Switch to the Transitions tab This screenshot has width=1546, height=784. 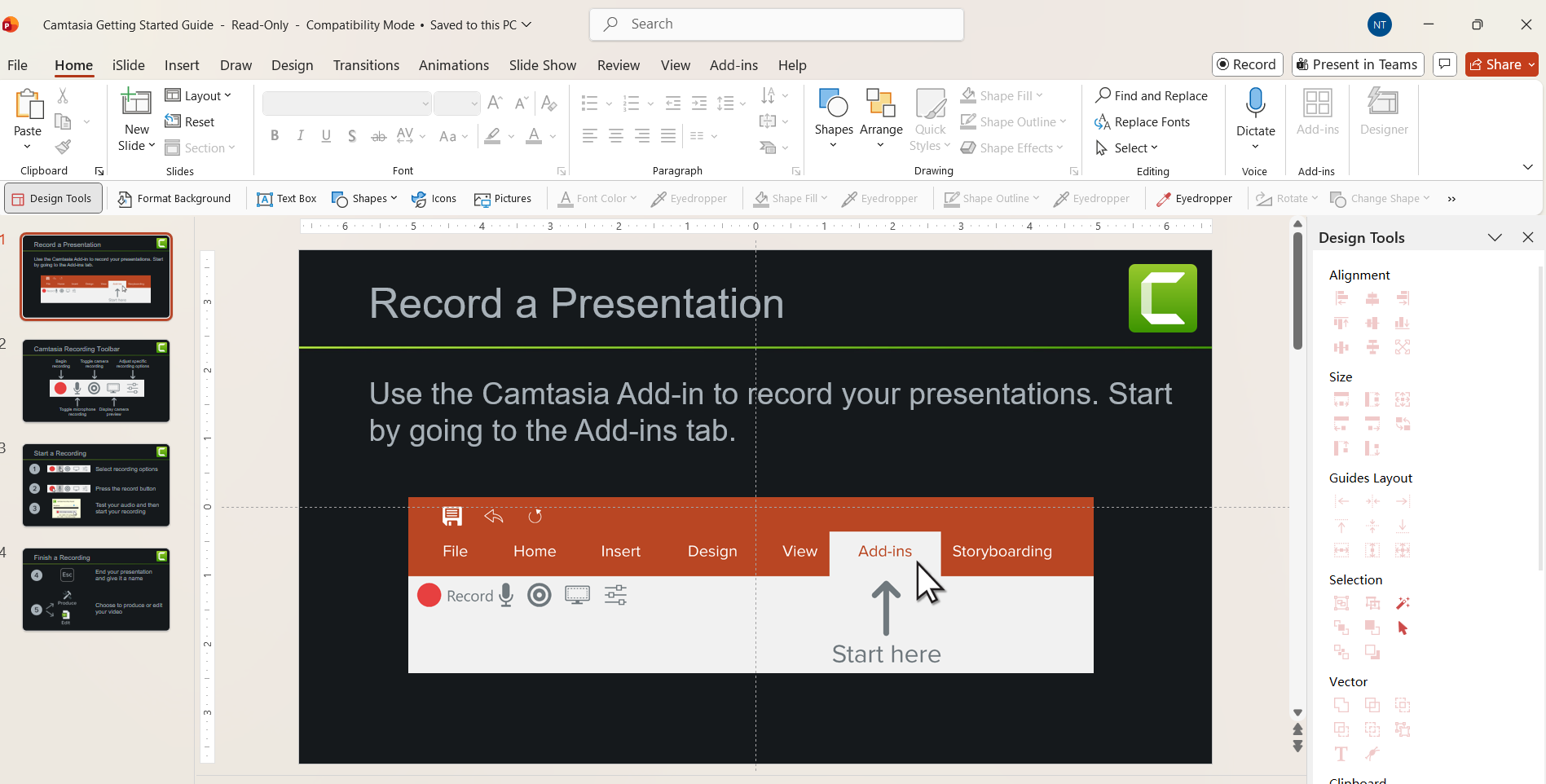click(x=366, y=65)
